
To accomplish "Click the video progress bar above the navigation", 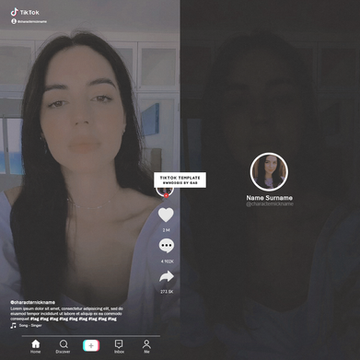I will [91, 336].
